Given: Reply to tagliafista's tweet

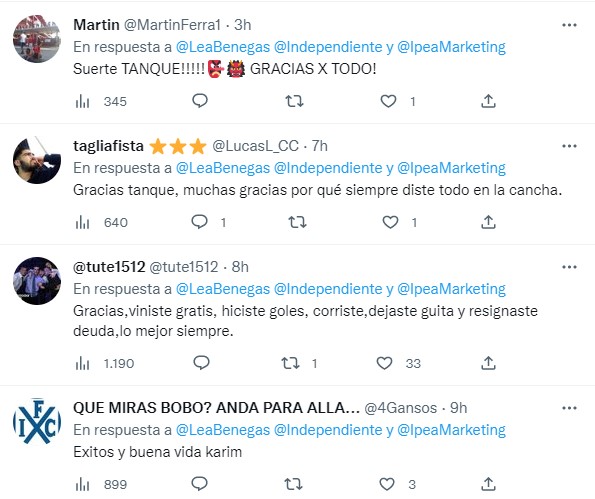Looking at the screenshot, I should pyautogui.click(x=200, y=222).
